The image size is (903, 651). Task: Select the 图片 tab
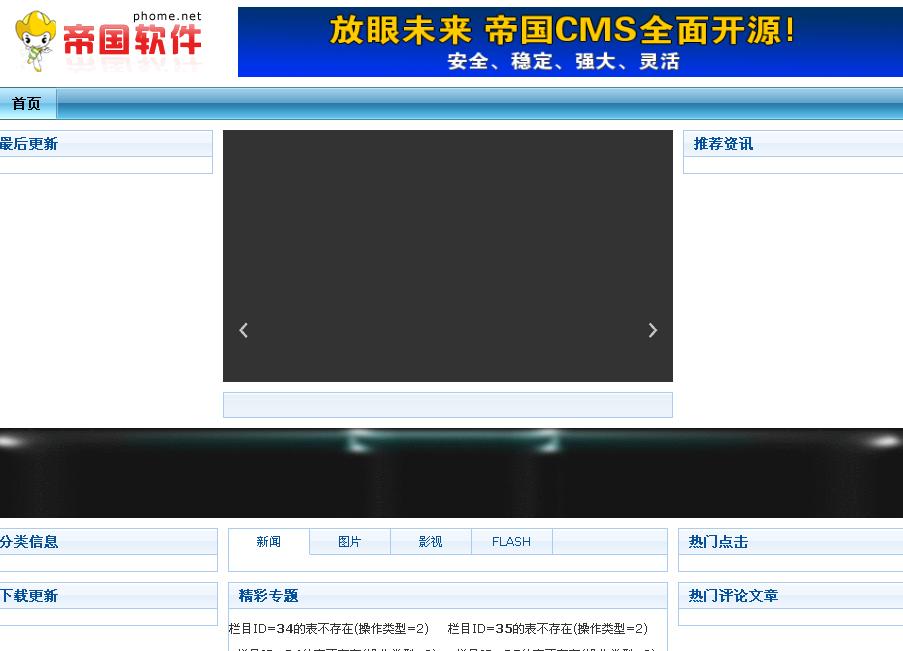point(349,542)
